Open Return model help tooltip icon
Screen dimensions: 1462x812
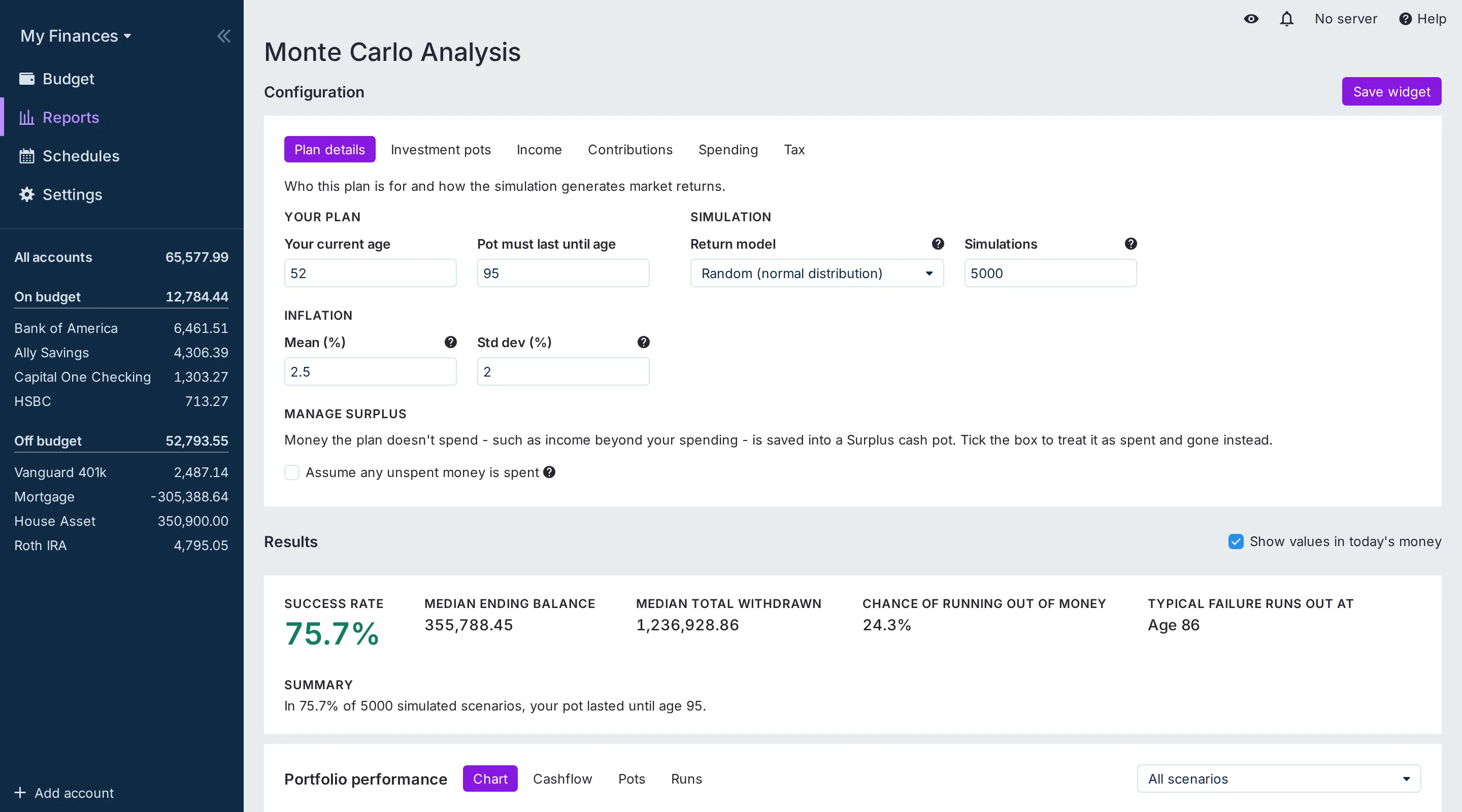pyautogui.click(x=938, y=244)
